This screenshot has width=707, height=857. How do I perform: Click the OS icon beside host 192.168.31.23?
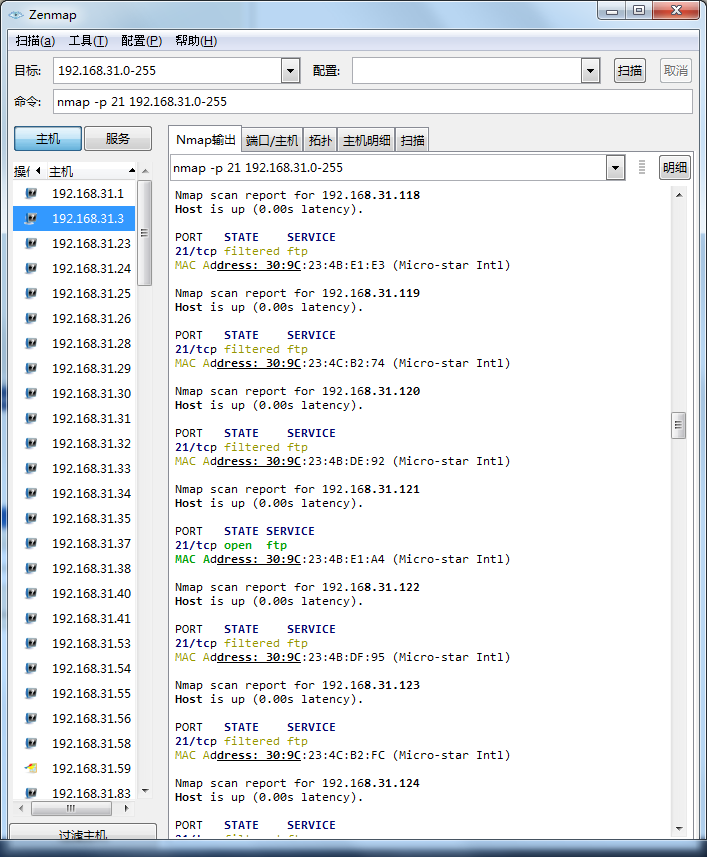[x=32, y=243]
